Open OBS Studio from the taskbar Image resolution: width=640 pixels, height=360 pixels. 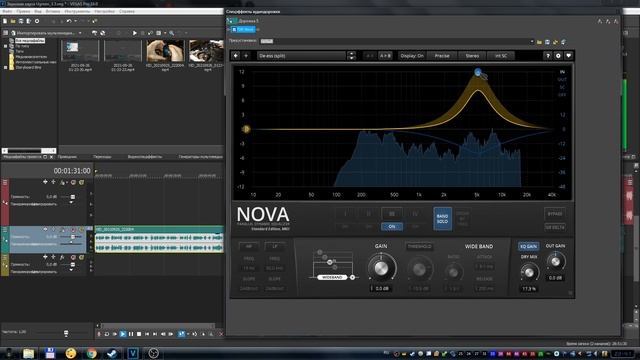point(153,353)
